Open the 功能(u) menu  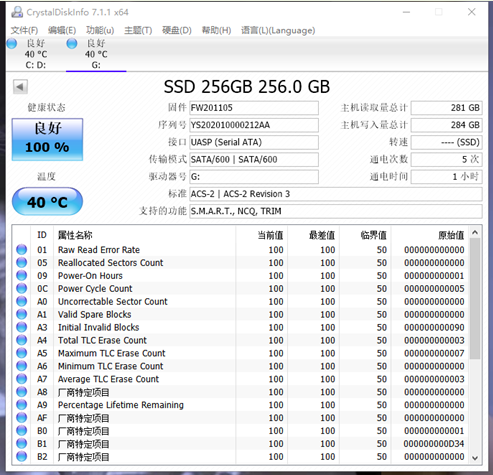pos(100,30)
